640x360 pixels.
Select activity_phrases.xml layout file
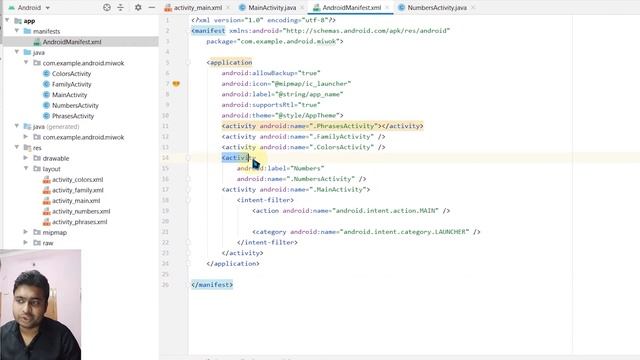click(79, 222)
